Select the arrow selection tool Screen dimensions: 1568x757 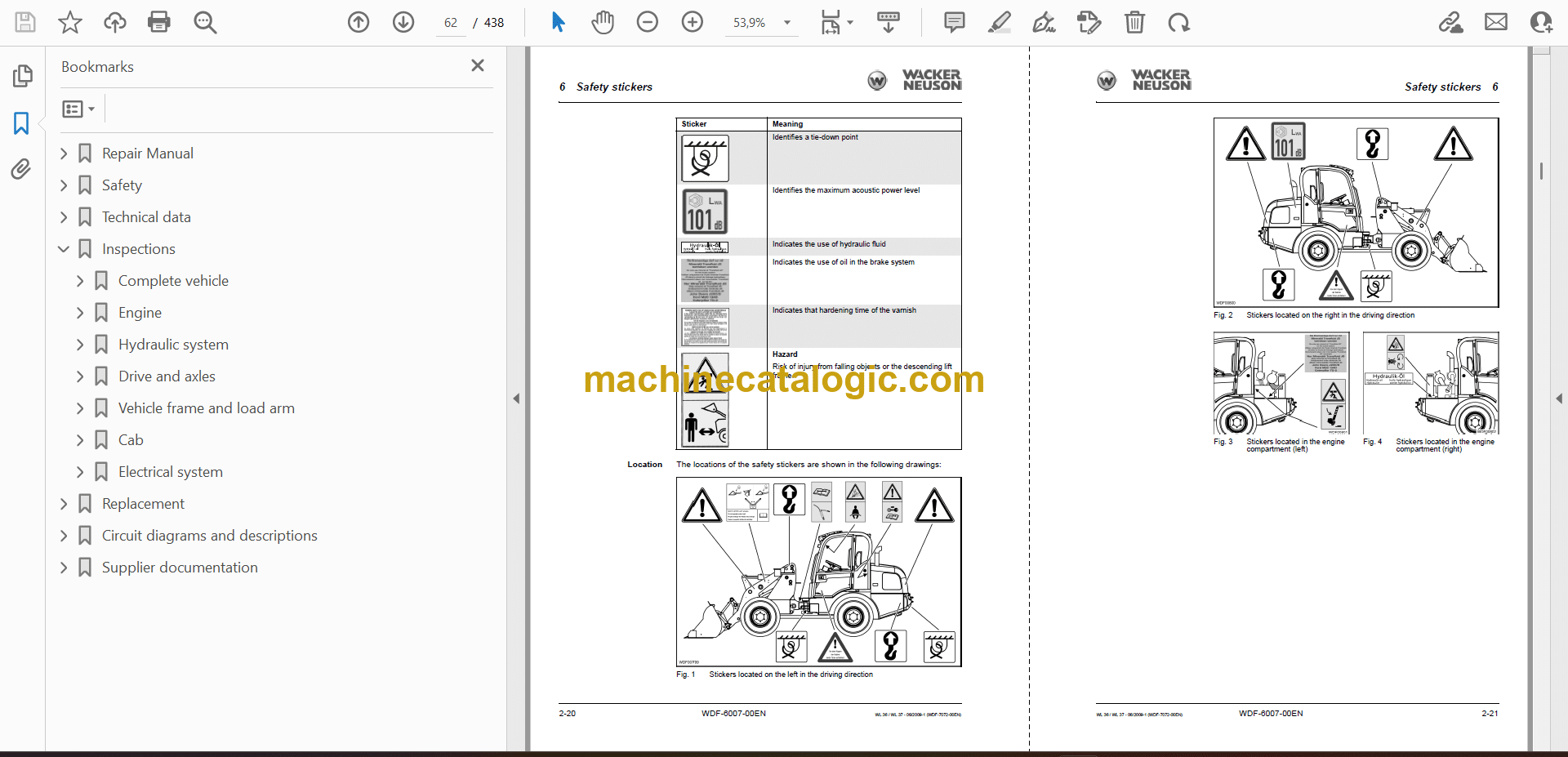tap(558, 22)
